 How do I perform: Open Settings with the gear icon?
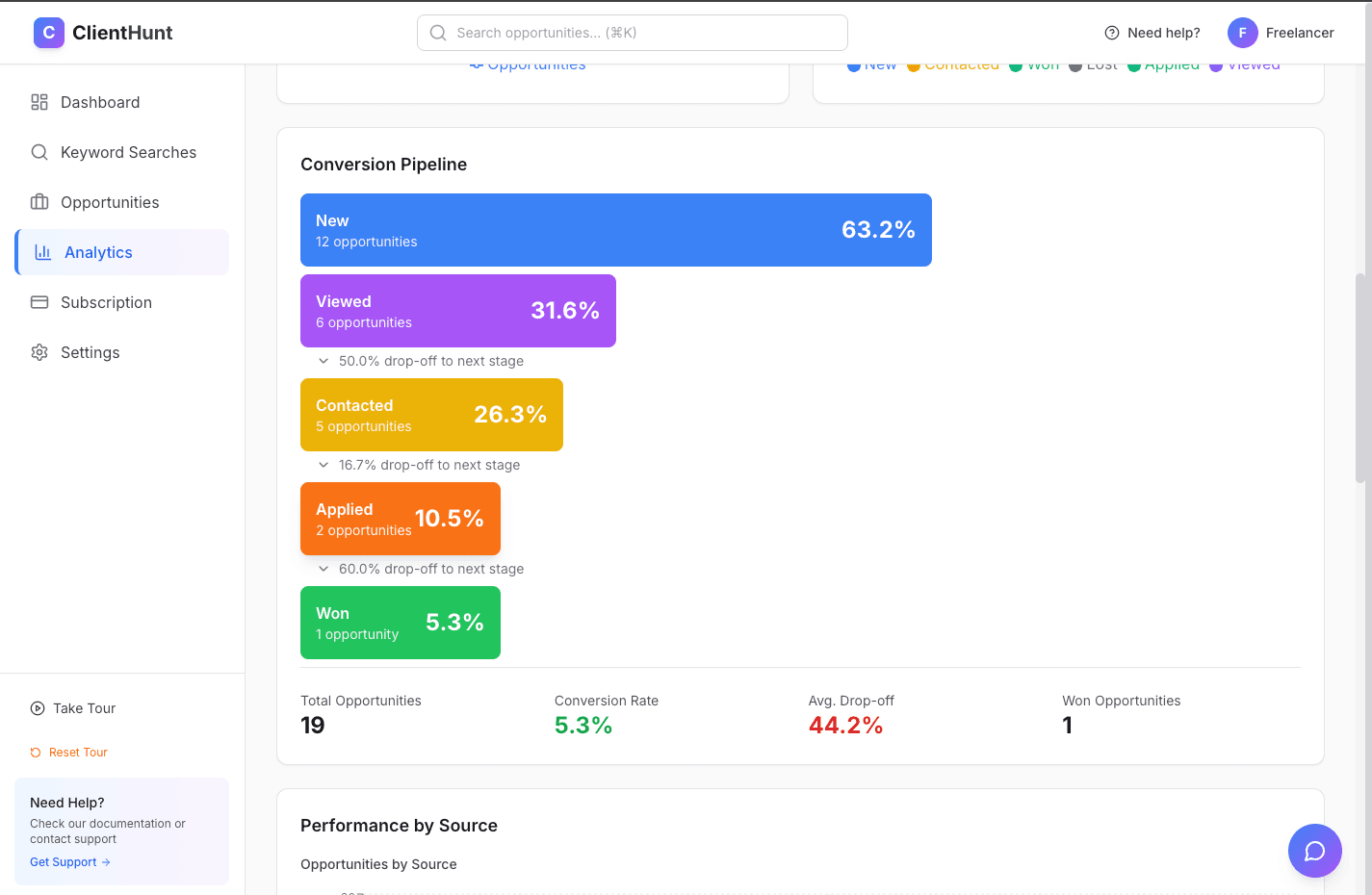(x=39, y=352)
